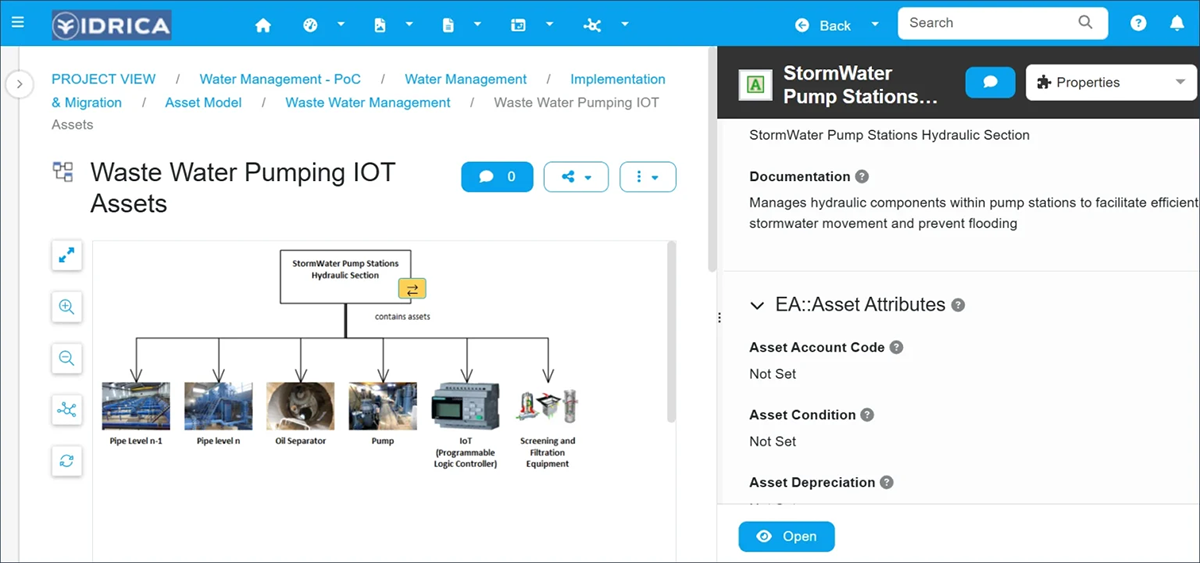The width and height of the screenshot is (1200, 563).
Task: Click the zoom out diagram icon
Action: tap(67, 358)
